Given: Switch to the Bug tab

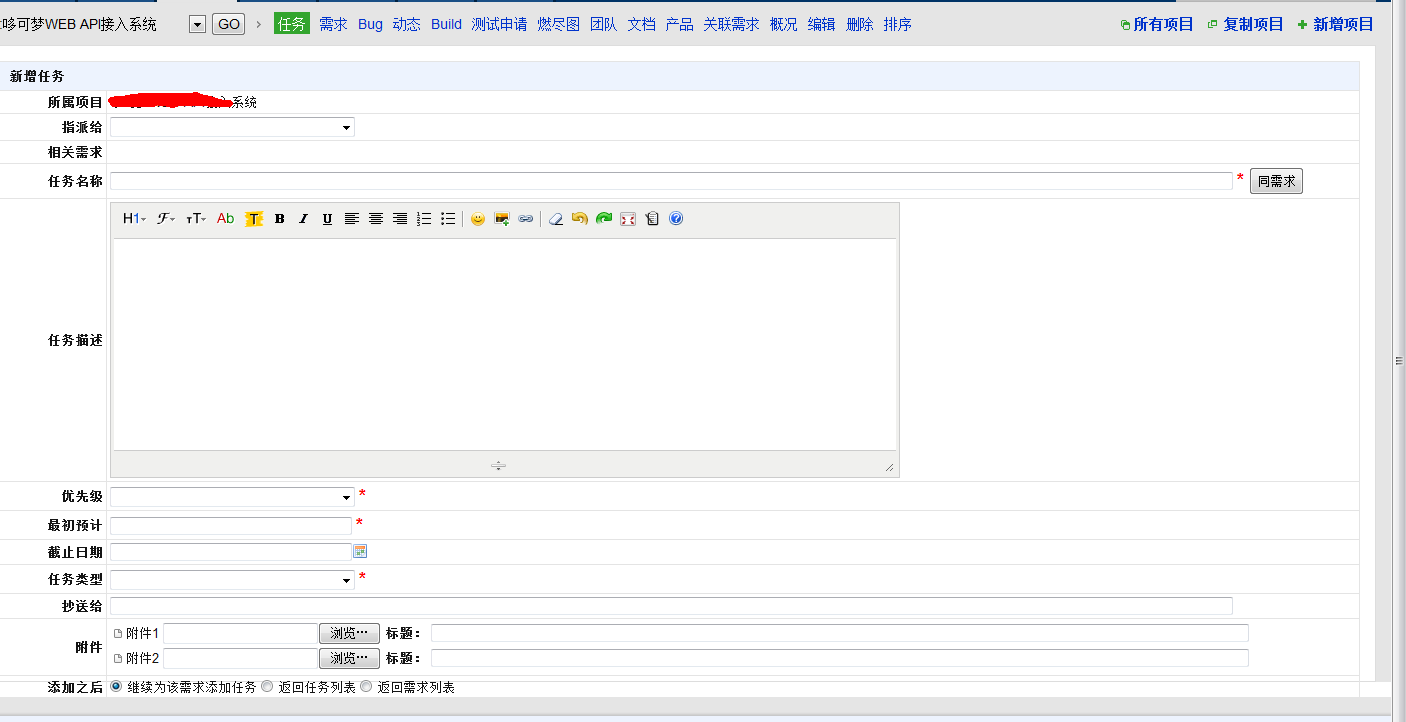Looking at the screenshot, I should (x=370, y=24).
